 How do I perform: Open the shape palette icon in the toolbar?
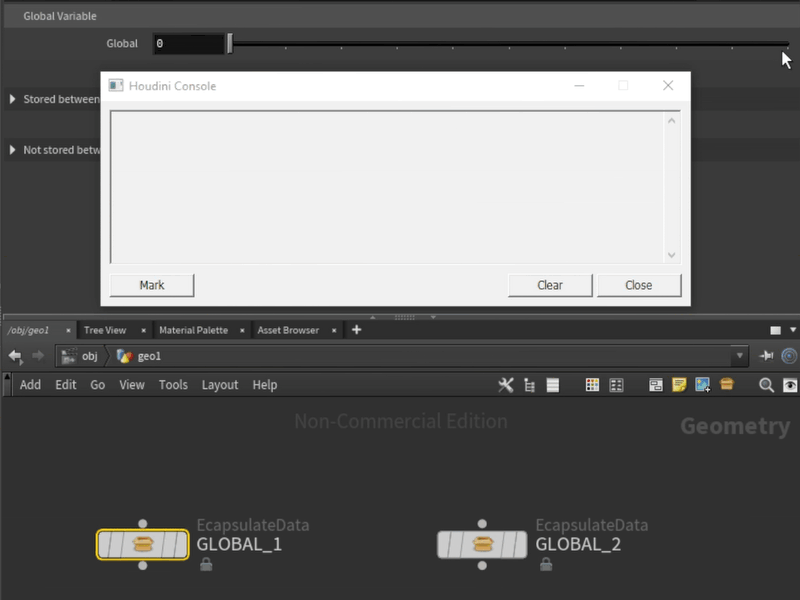(616, 385)
